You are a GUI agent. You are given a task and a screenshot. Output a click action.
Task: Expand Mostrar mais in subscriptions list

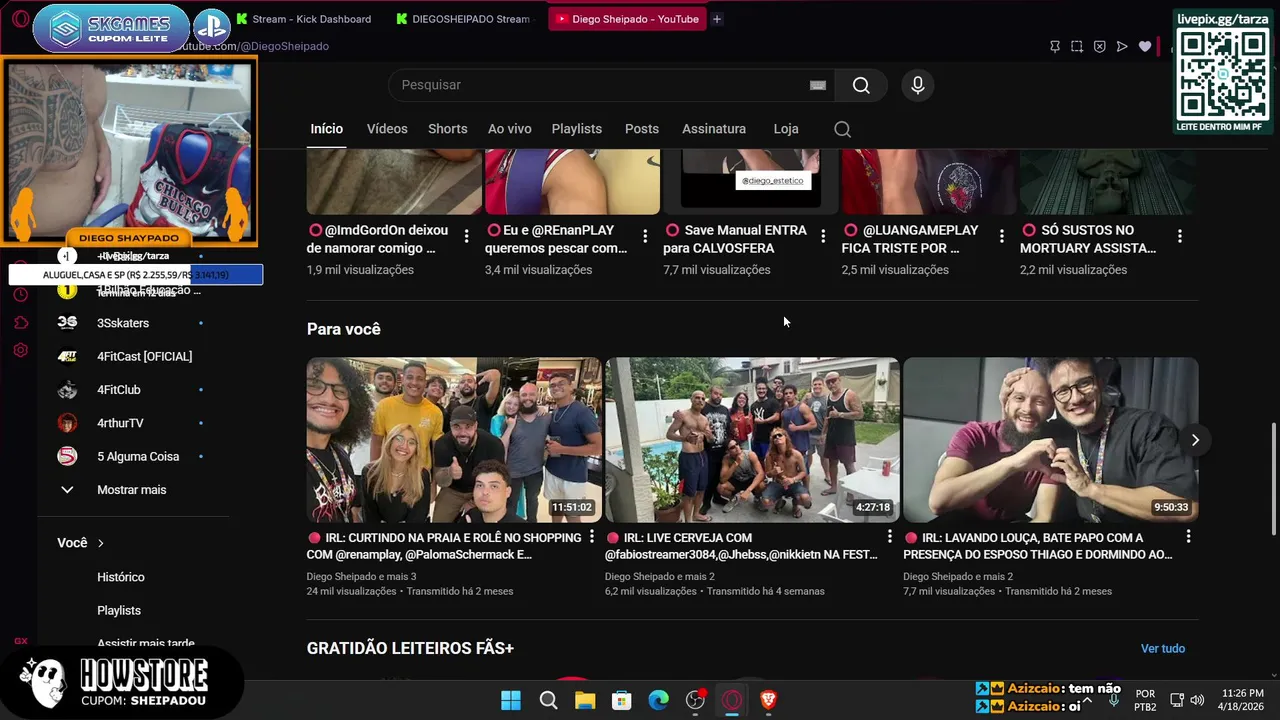[131, 490]
